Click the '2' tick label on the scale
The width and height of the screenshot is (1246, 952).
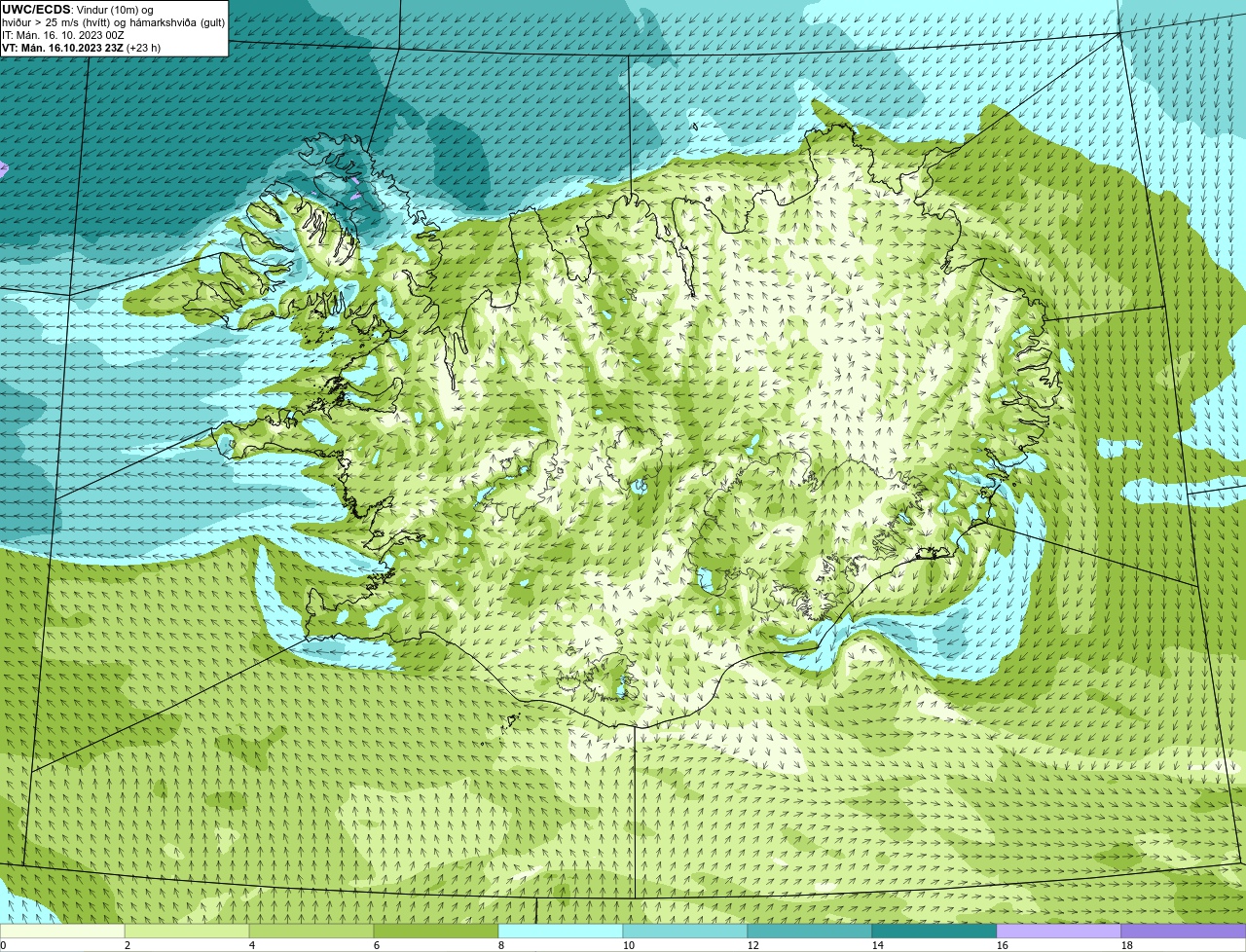coord(128,945)
